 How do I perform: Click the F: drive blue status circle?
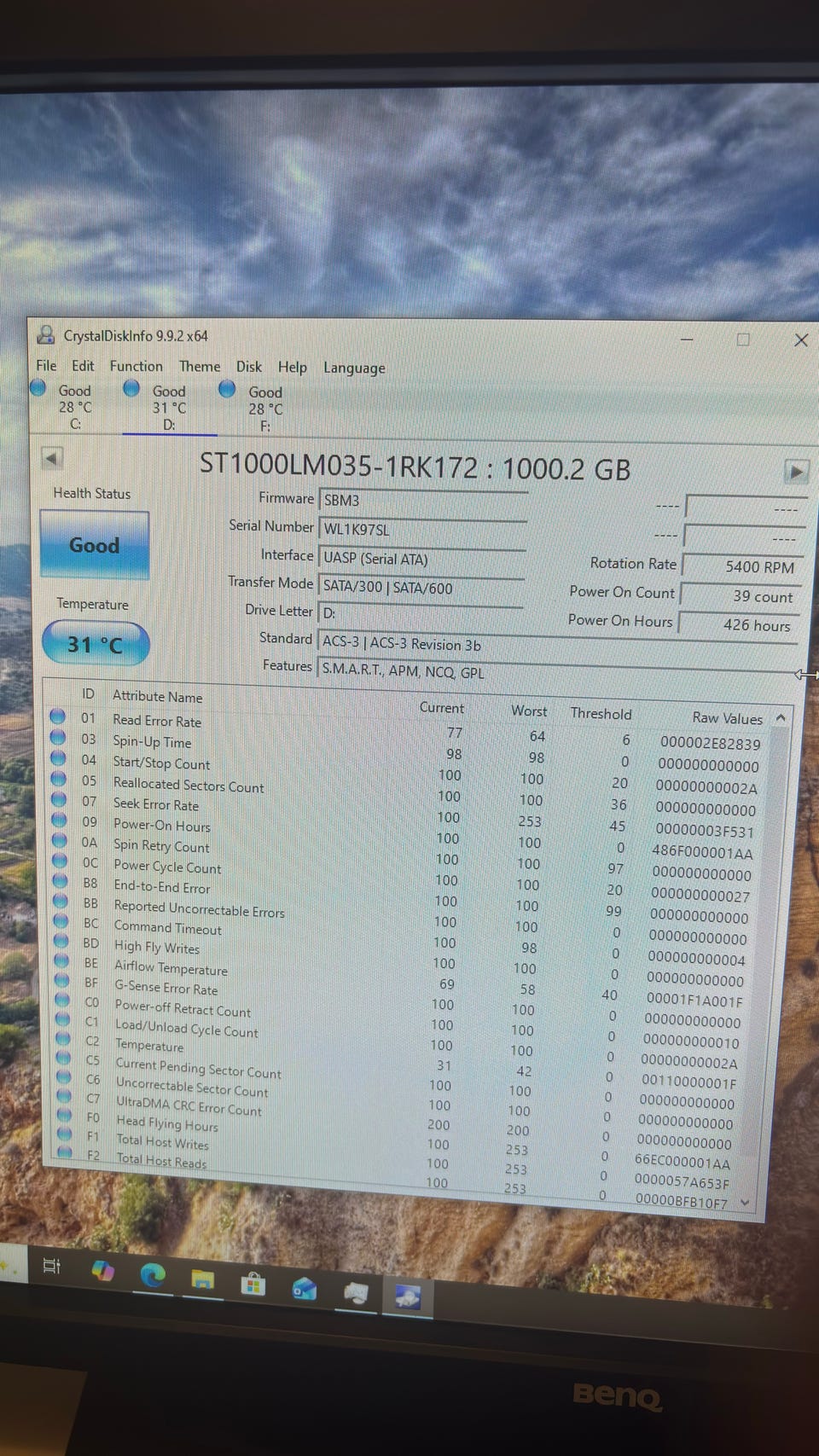coord(227,389)
